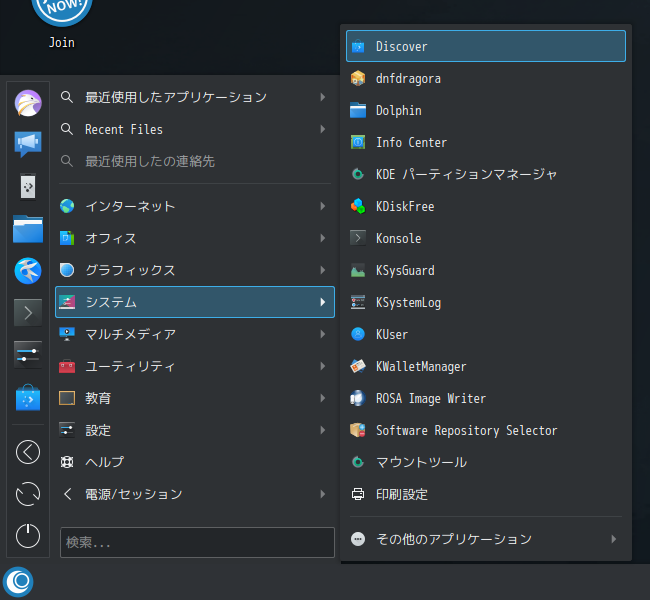This screenshot has height=600, width=650.
Task: Open the installer favorite icon below megaphone
Action: click(28, 187)
